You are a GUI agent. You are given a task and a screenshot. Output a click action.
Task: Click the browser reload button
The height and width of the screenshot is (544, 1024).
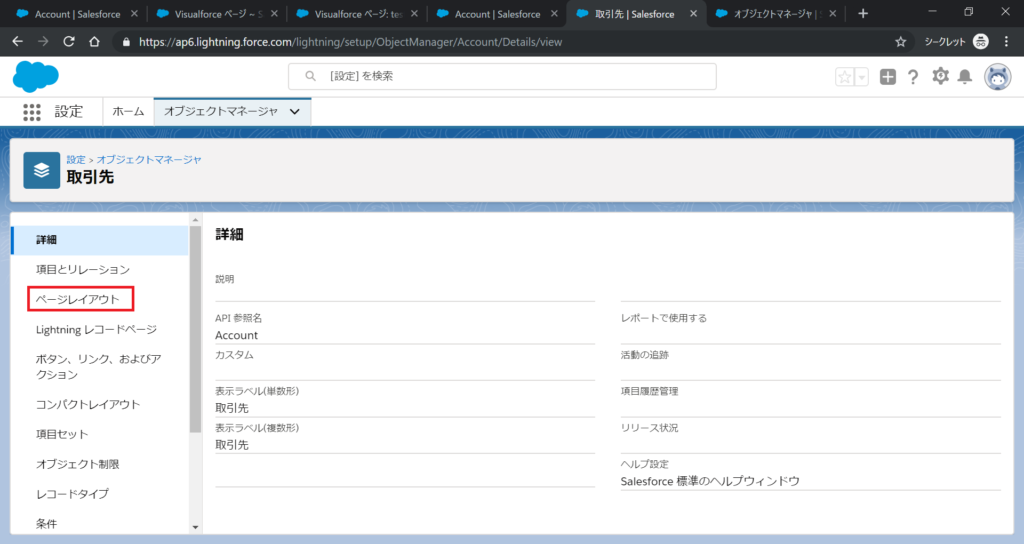coord(69,42)
